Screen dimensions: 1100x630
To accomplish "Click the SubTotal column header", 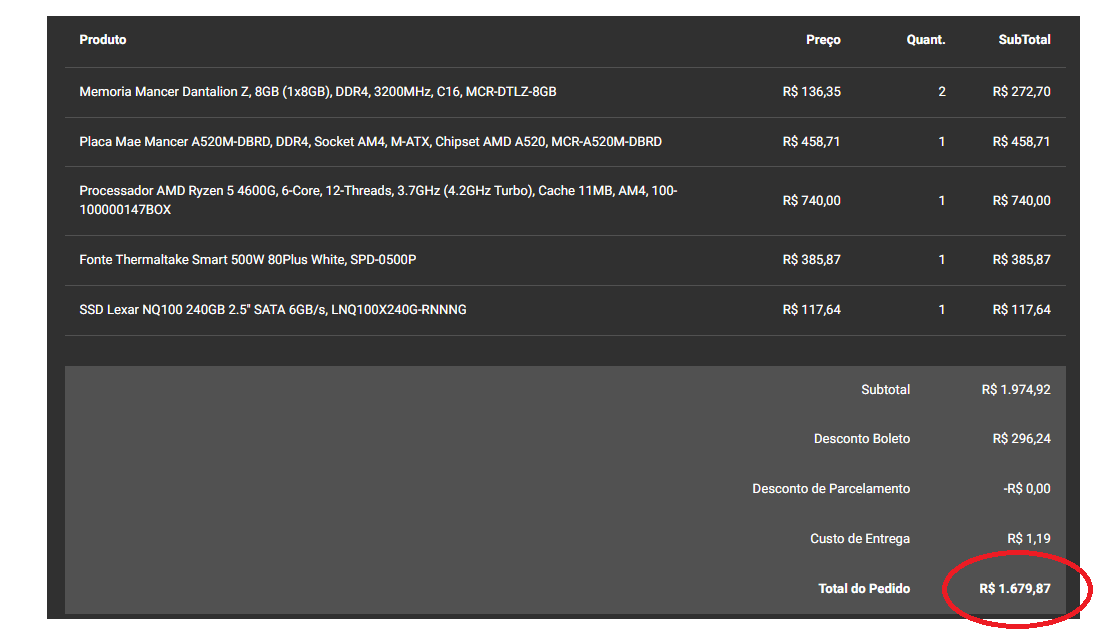I will [x=1024, y=40].
